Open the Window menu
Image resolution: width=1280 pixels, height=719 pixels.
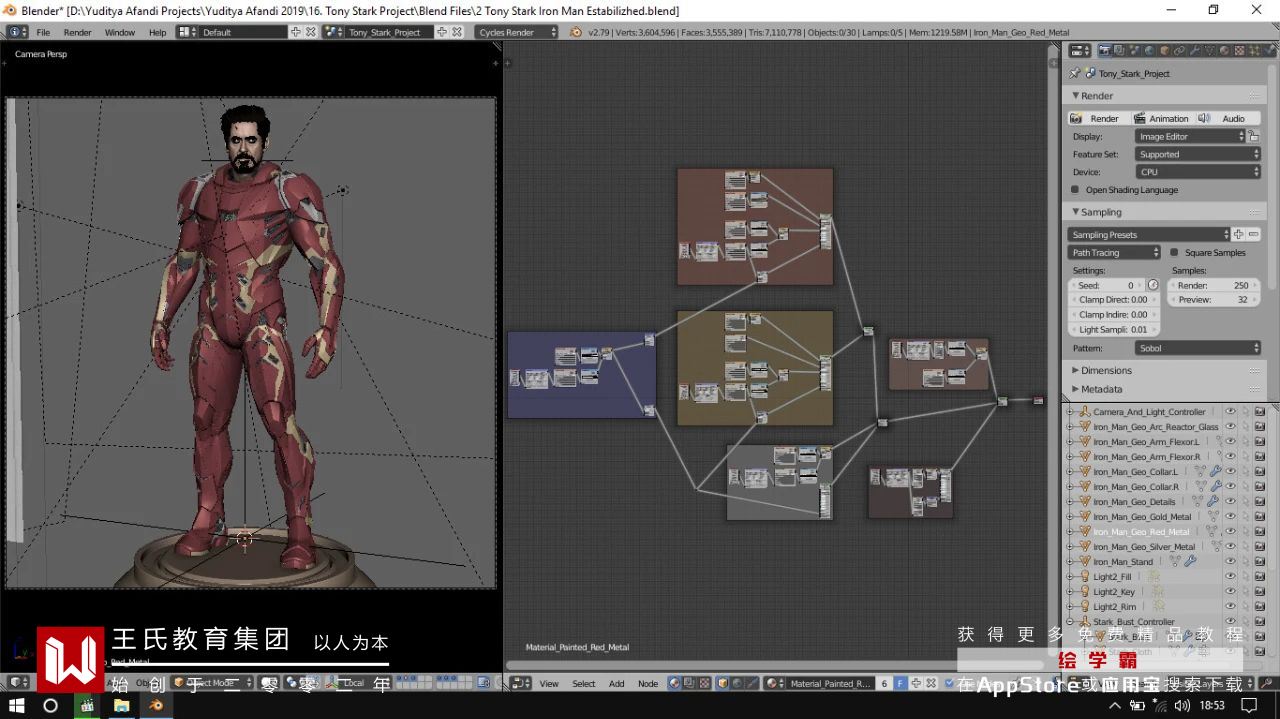[x=120, y=32]
